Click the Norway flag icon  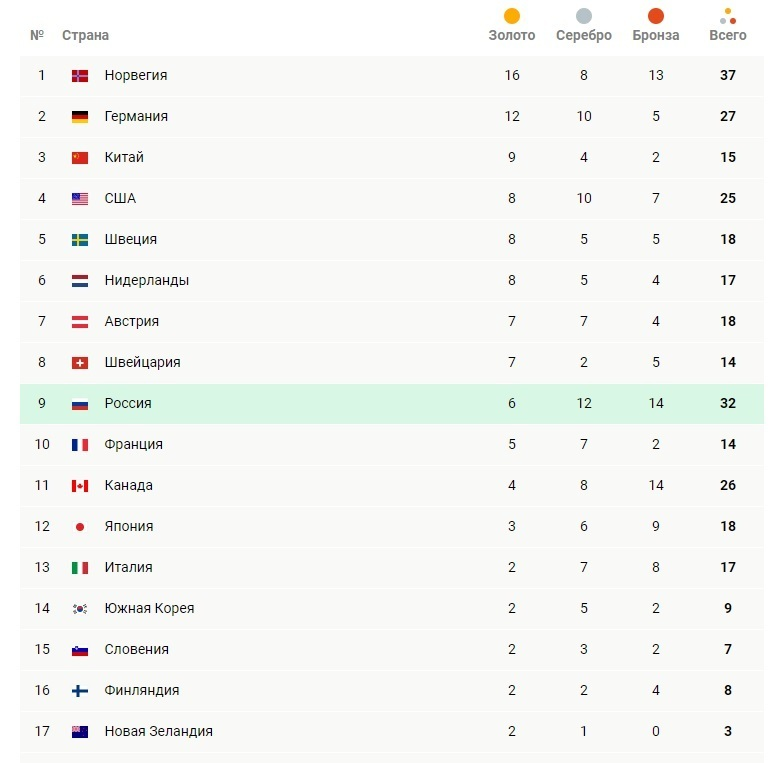pos(80,76)
